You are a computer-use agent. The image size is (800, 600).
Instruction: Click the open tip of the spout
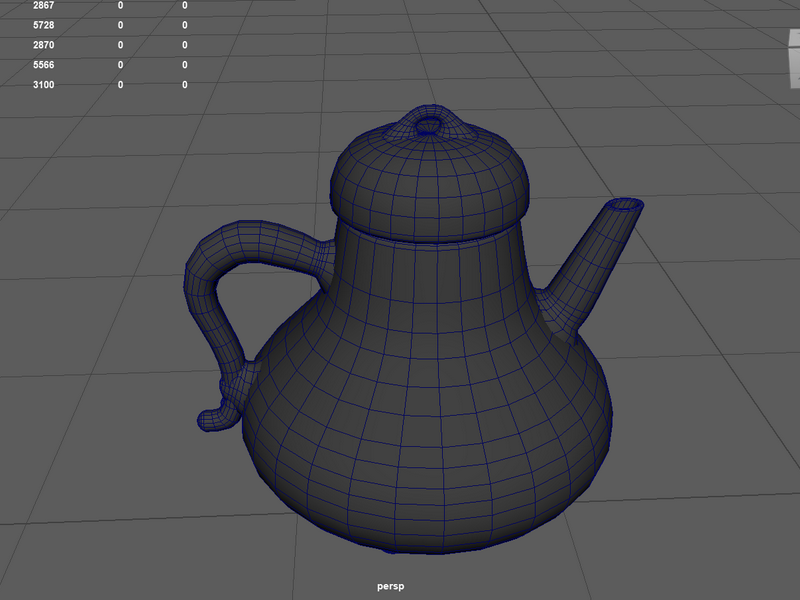click(626, 205)
